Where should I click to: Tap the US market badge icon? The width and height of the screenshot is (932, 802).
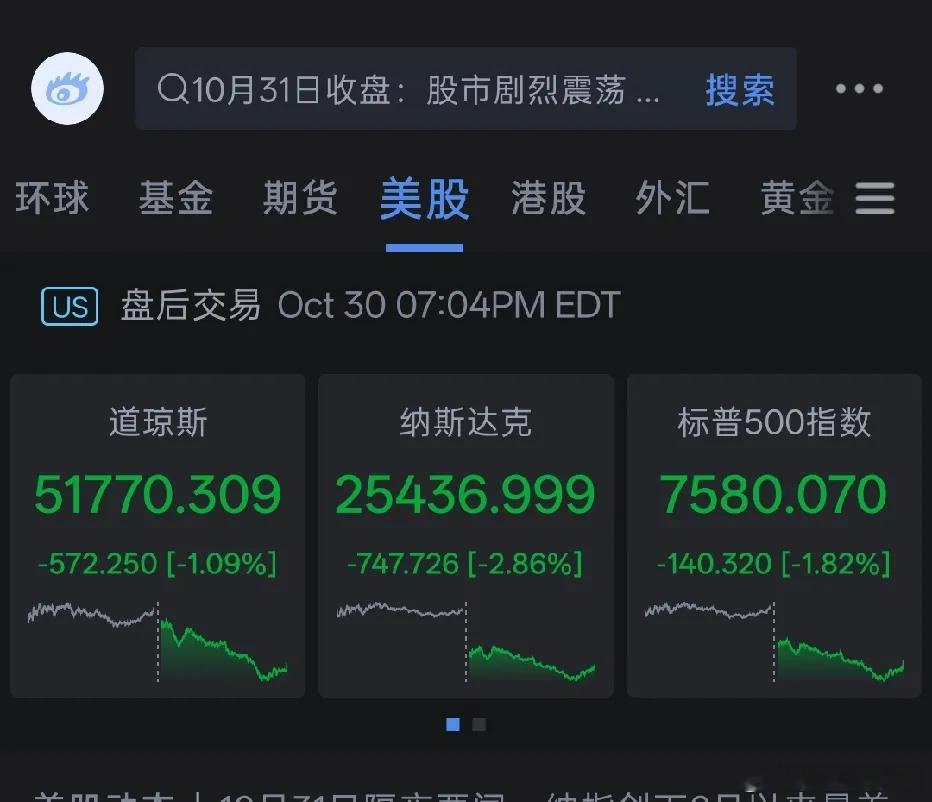coord(70,306)
